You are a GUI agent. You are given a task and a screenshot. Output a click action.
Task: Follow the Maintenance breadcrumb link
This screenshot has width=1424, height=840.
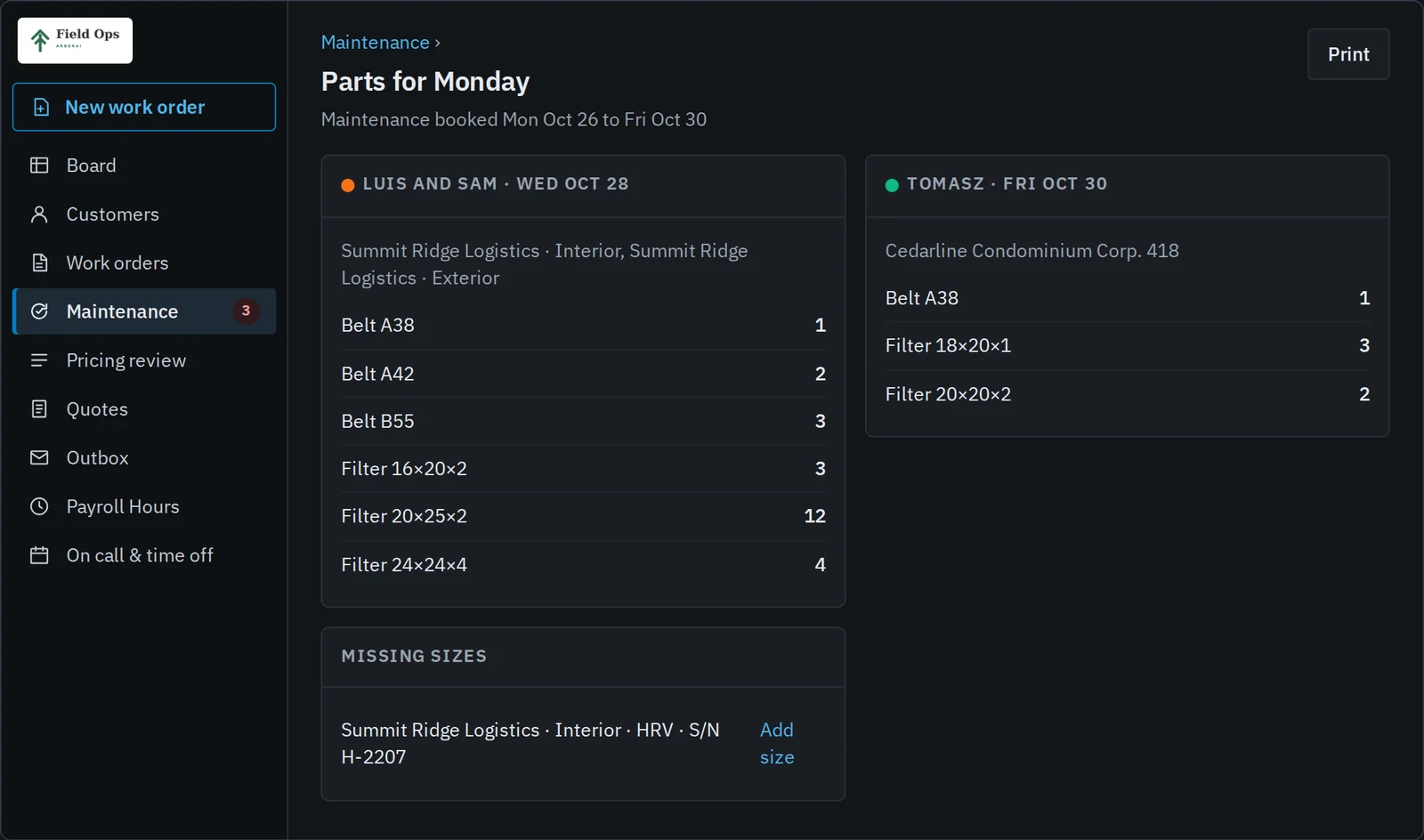(375, 43)
